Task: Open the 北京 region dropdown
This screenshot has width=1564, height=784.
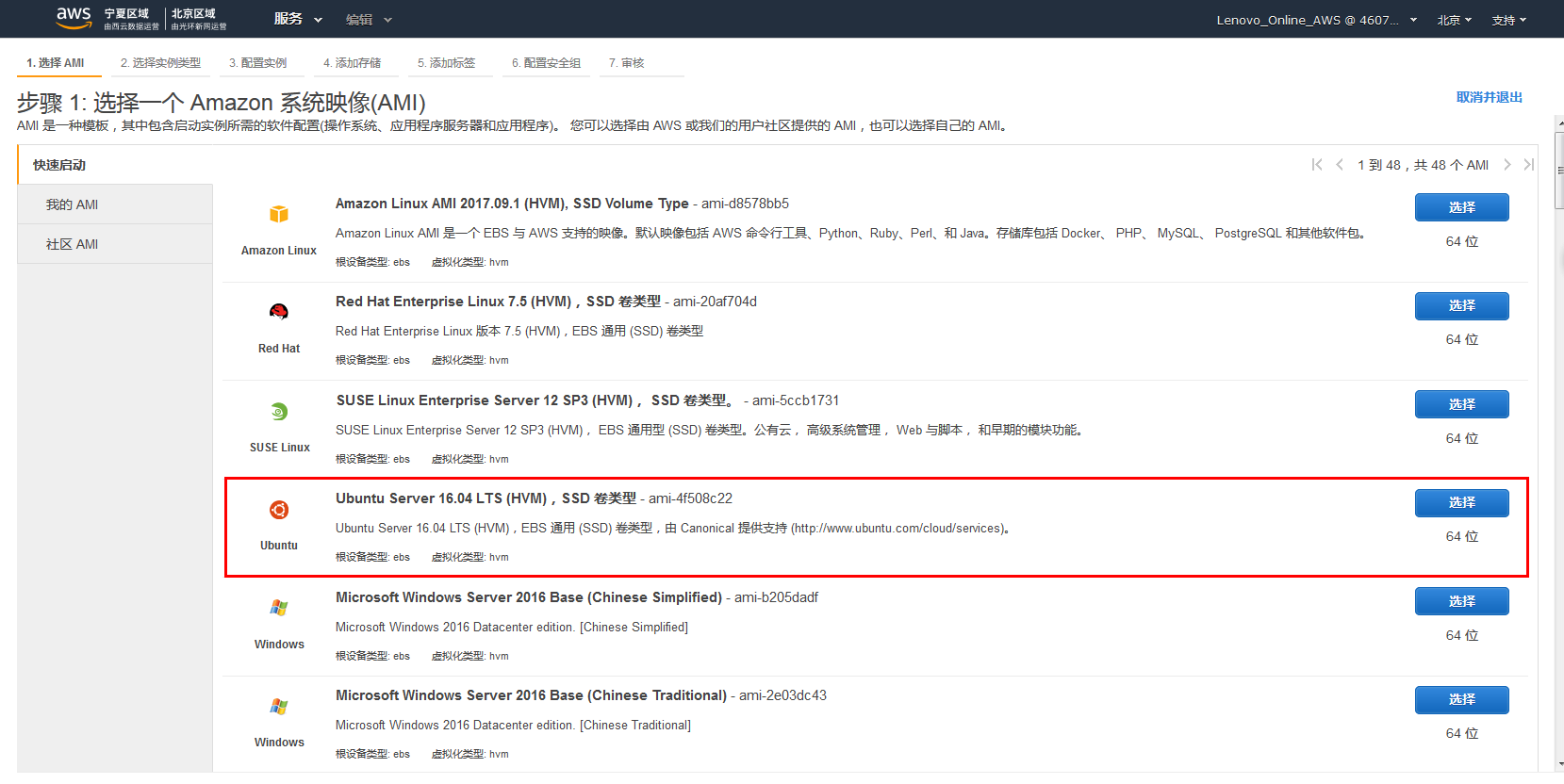Action: coord(1455,20)
